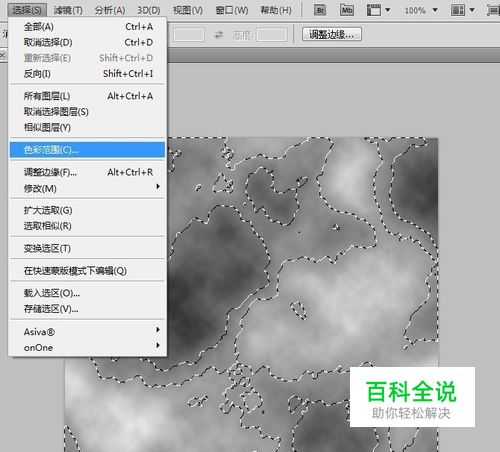
Task: Choose Deselect (取消选择) Ctrl+D
Action: [88, 42]
